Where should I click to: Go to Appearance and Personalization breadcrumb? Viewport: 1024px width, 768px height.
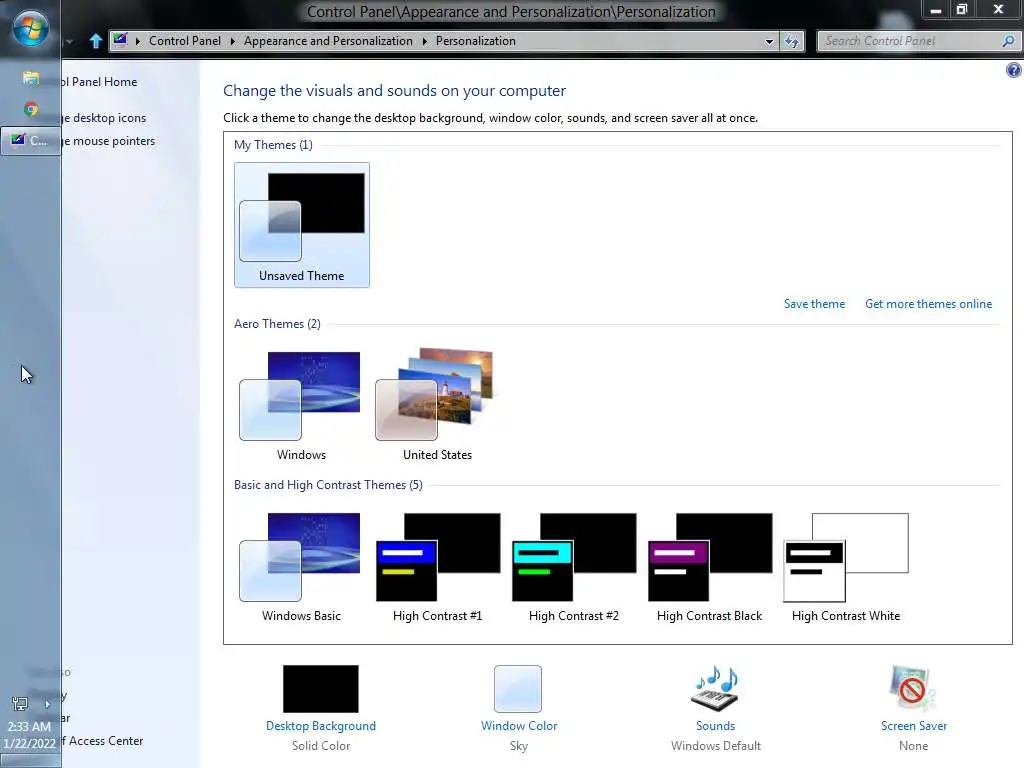(328, 40)
